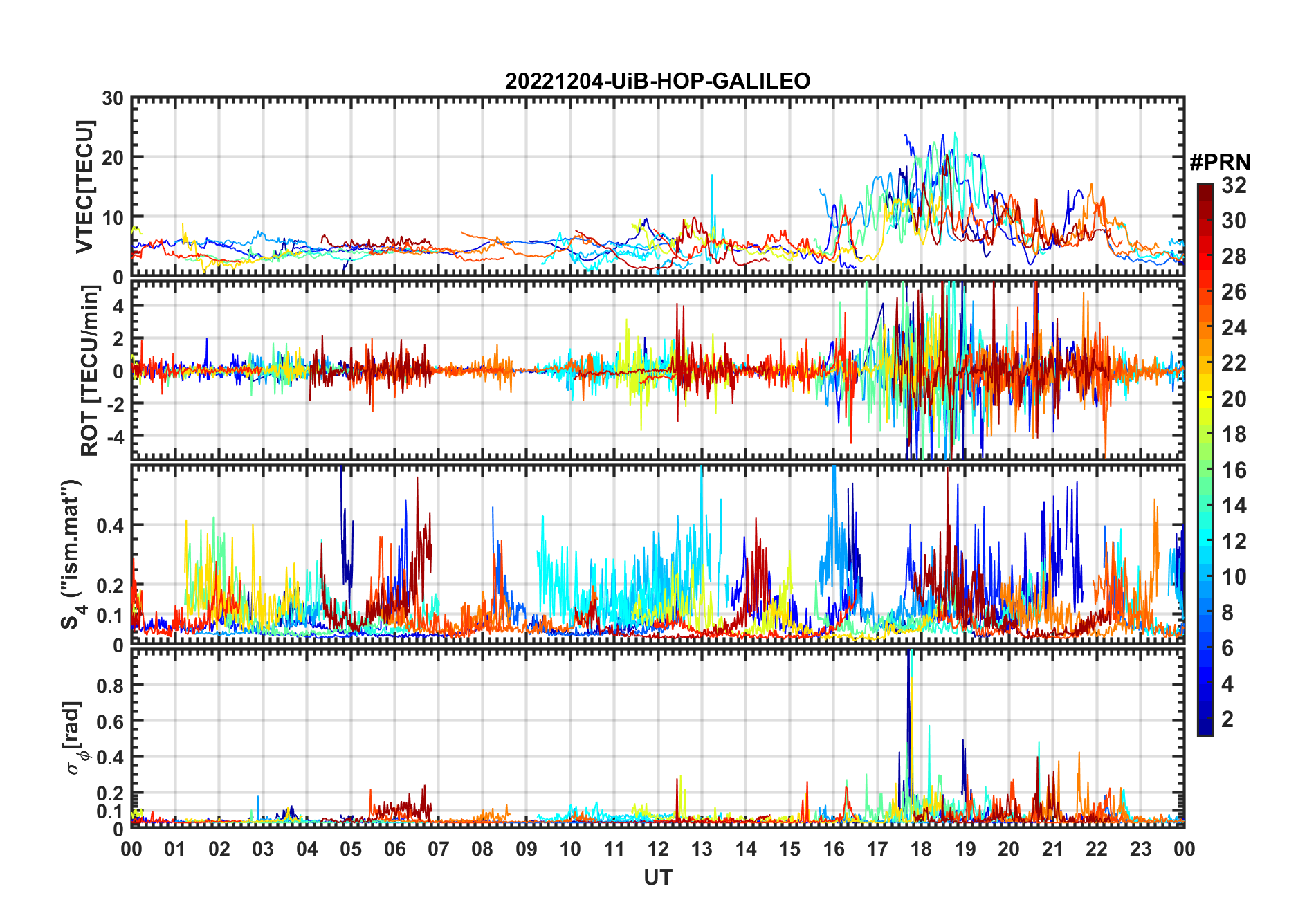Viewport: 1316px width, 920px height.
Task: Click PRN colorbar tick label 6
Action: pos(1227,648)
